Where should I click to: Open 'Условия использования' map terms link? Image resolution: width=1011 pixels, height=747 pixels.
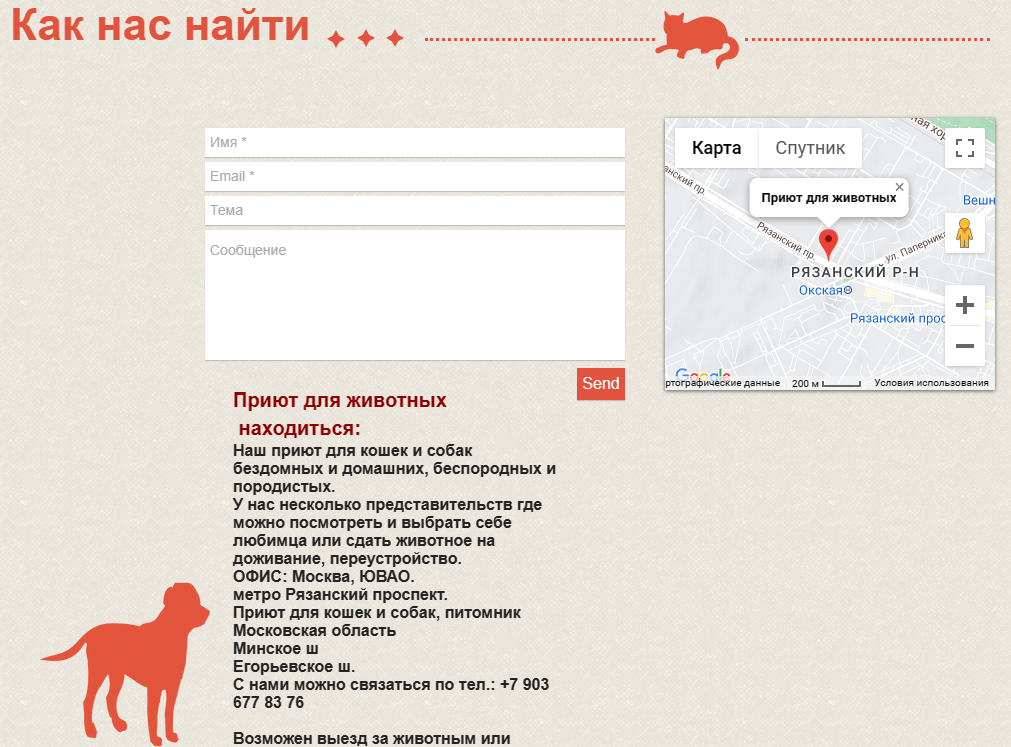tap(931, 383)
